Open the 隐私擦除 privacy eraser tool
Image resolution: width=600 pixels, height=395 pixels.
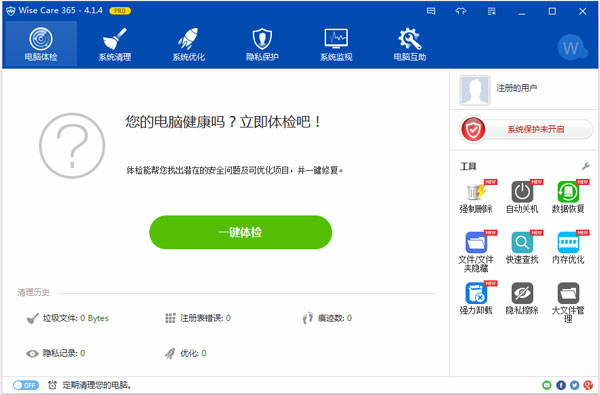[x=522, y=298]
